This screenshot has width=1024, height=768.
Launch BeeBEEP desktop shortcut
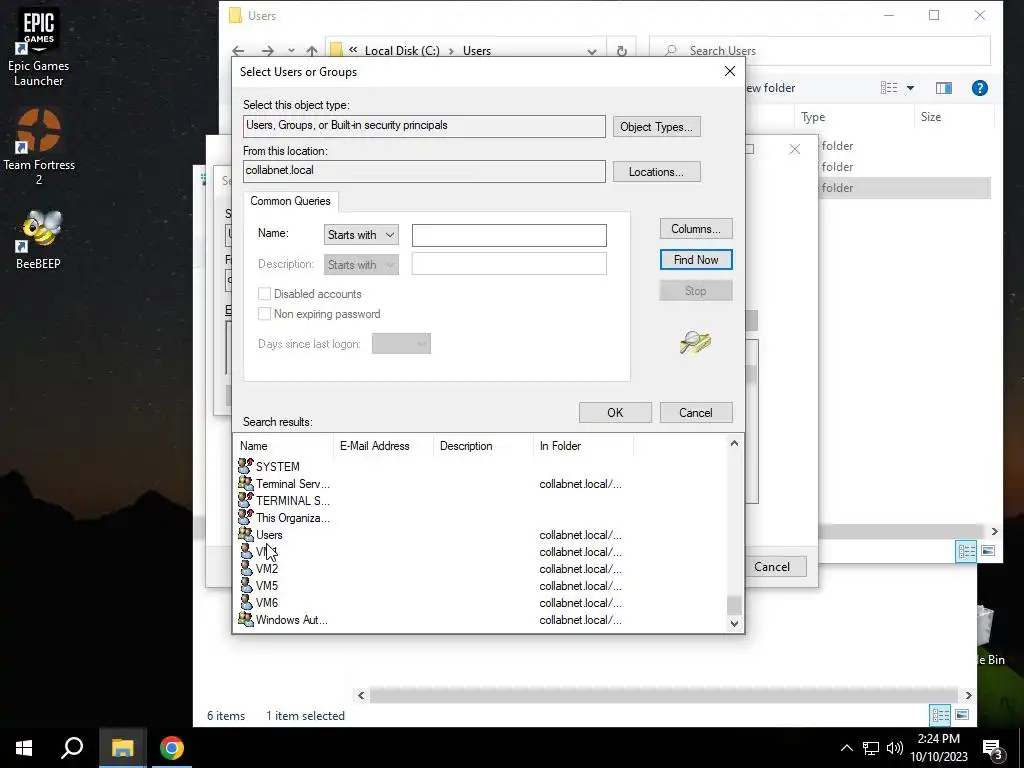point(39,239)
